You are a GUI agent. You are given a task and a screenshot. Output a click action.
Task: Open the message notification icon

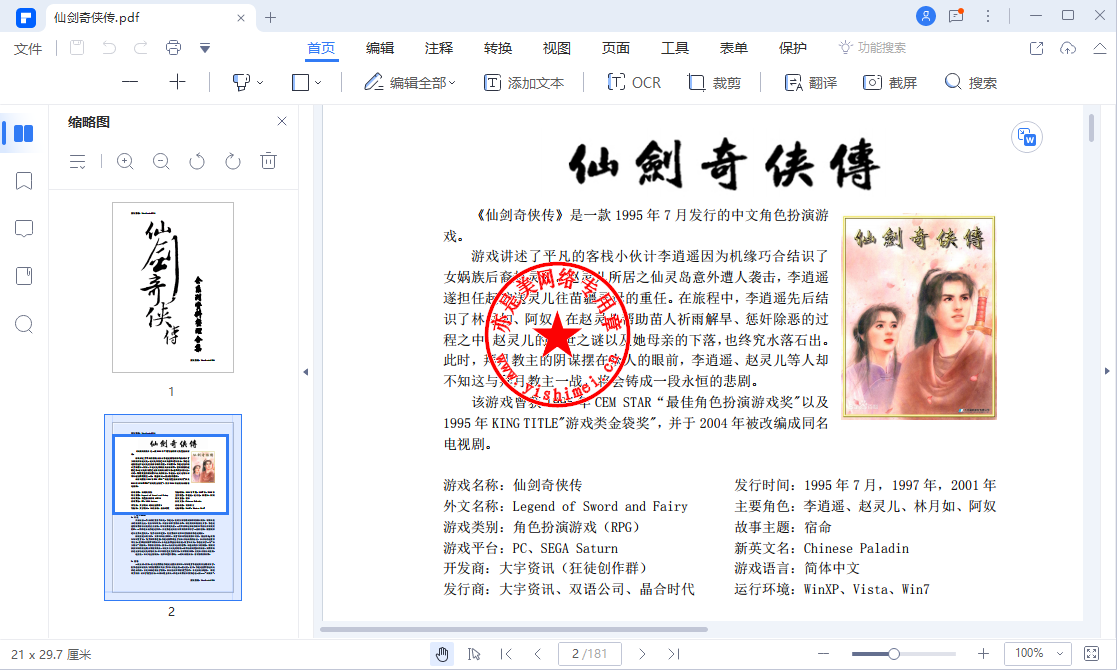(957, 16)
